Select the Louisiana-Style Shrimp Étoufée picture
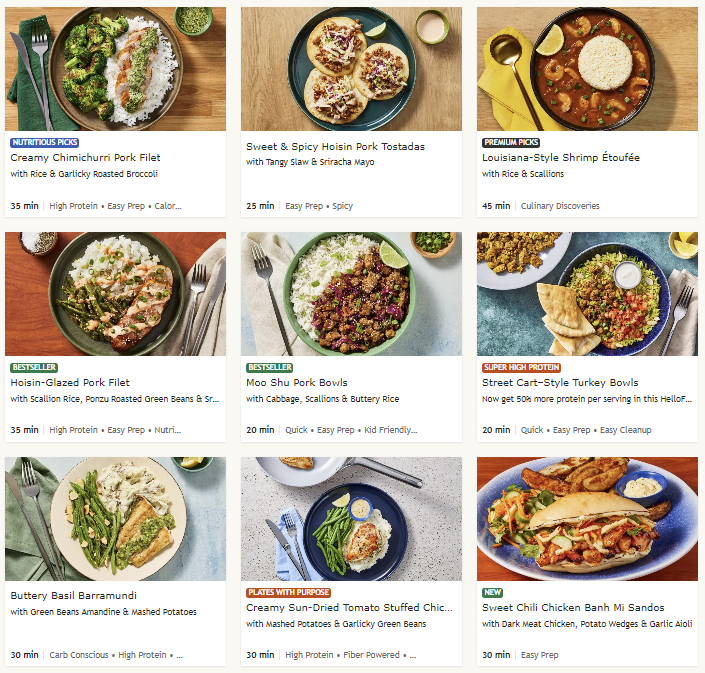This screenshot has width=705, height=673. click(587, 68)
